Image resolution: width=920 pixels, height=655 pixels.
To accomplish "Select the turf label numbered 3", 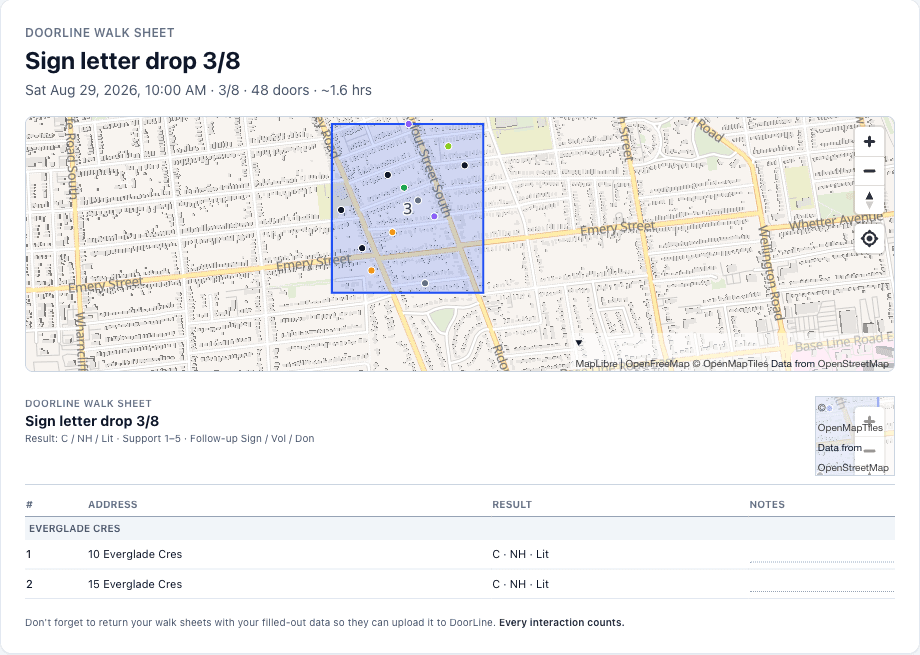I will [408, 209].
